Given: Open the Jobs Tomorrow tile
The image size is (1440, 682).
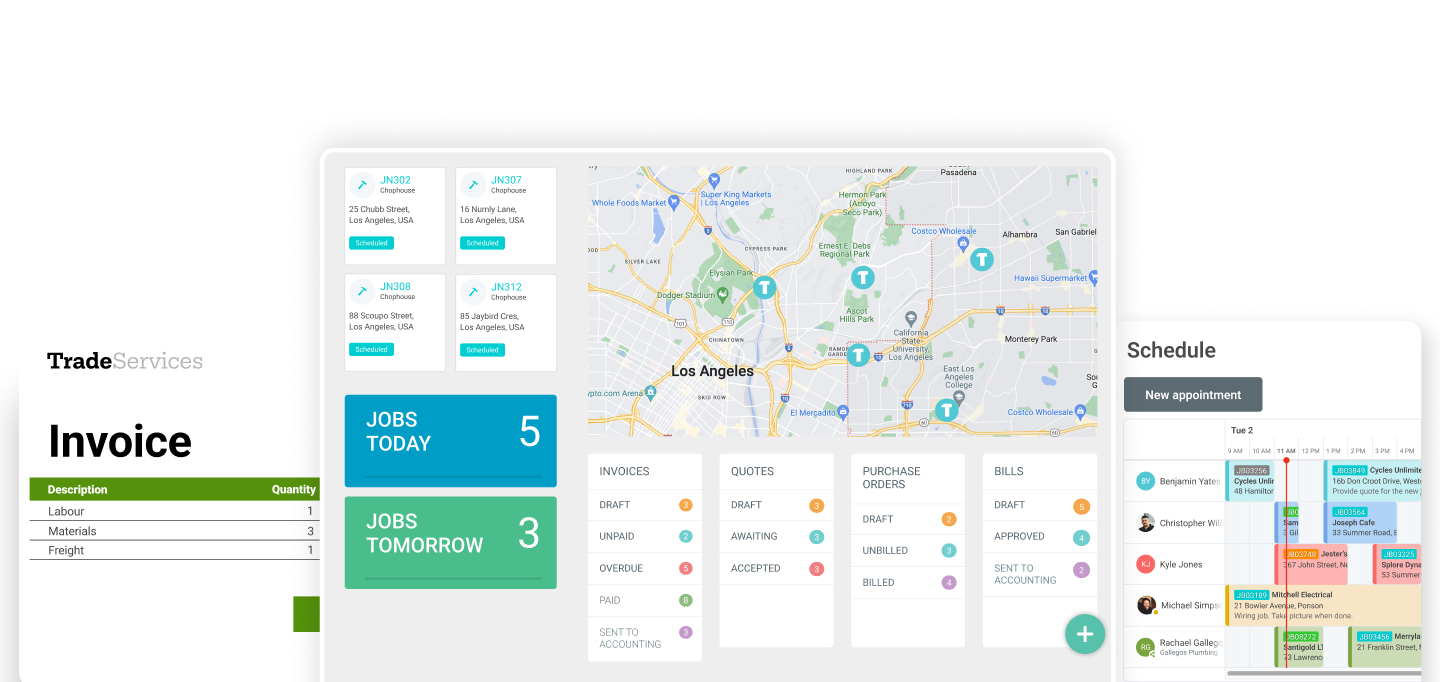Looking at the screenshot, I should [x=451, y=543].
